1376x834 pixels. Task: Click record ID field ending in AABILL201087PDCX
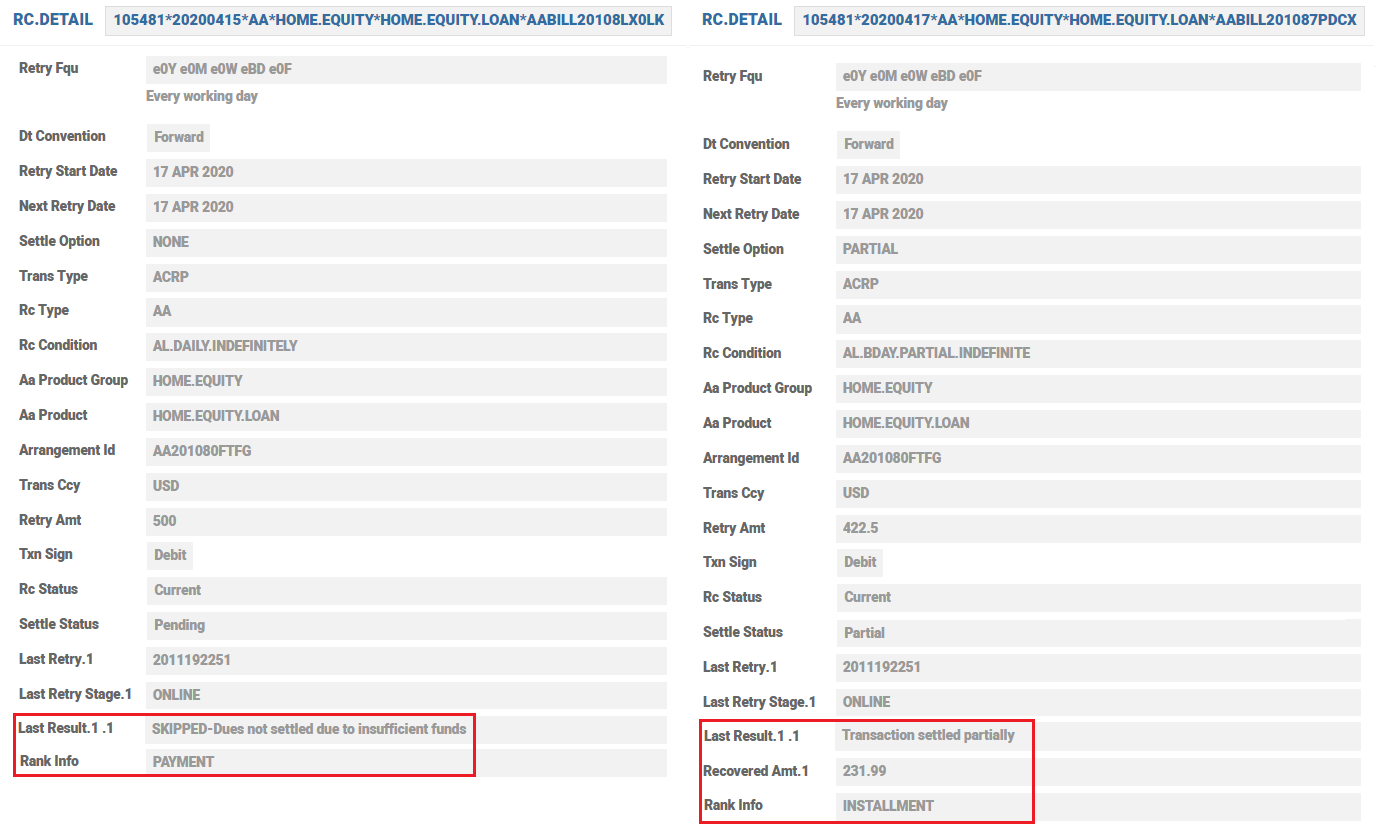click(x=1079, y=20)
